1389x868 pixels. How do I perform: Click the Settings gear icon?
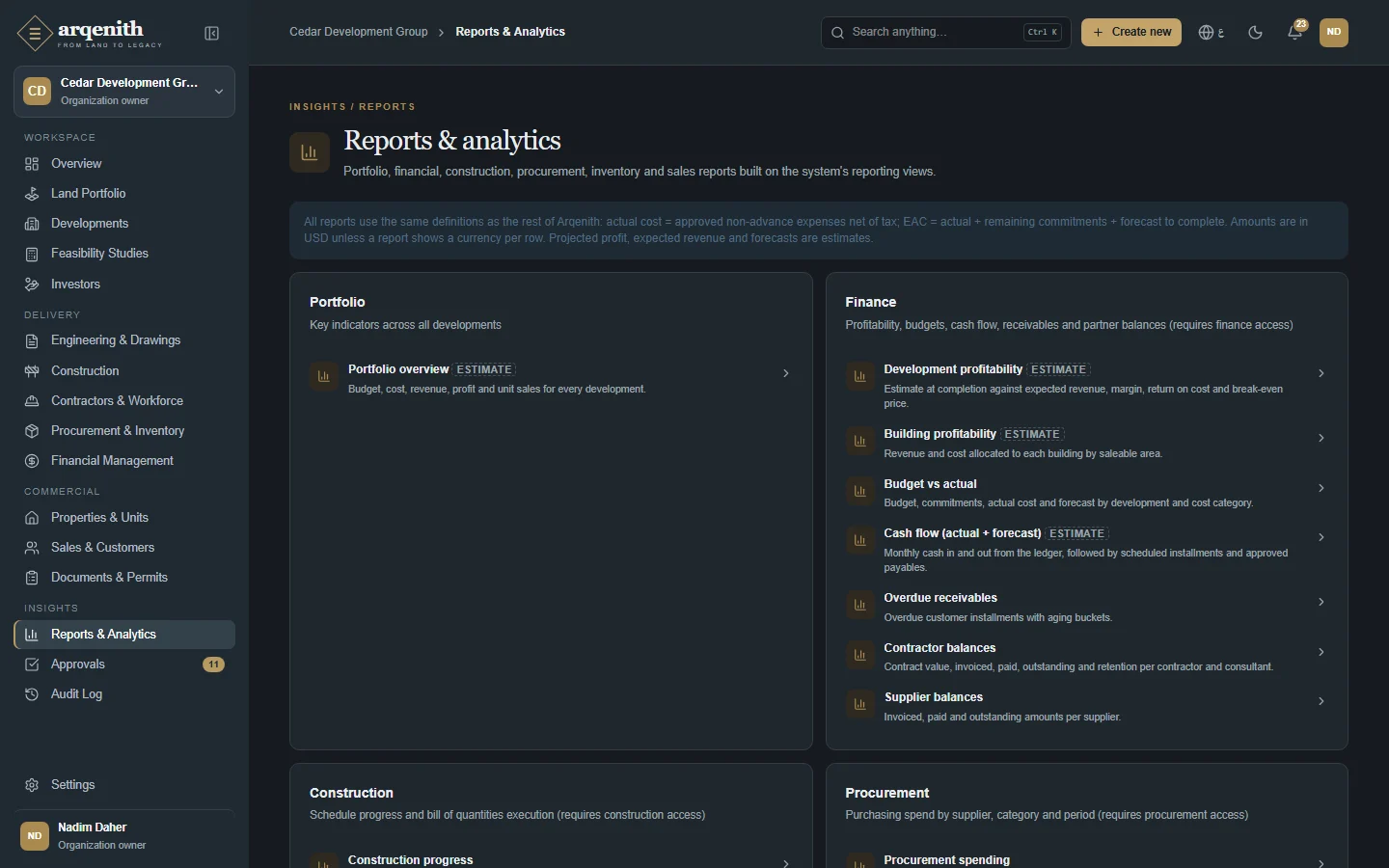(x=32, y=785)
